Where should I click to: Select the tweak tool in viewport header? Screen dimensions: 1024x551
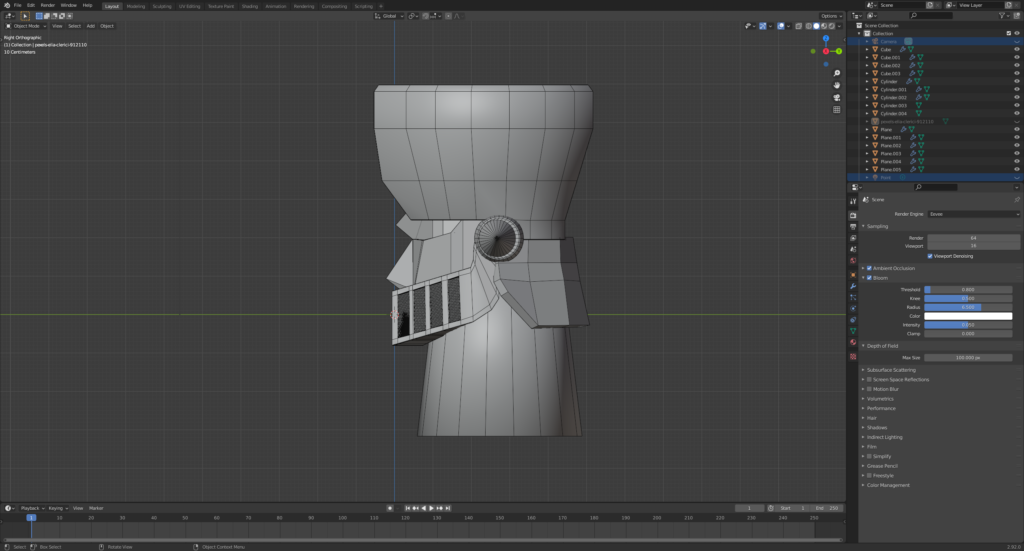pyautogui.click(x=25, y=16)
